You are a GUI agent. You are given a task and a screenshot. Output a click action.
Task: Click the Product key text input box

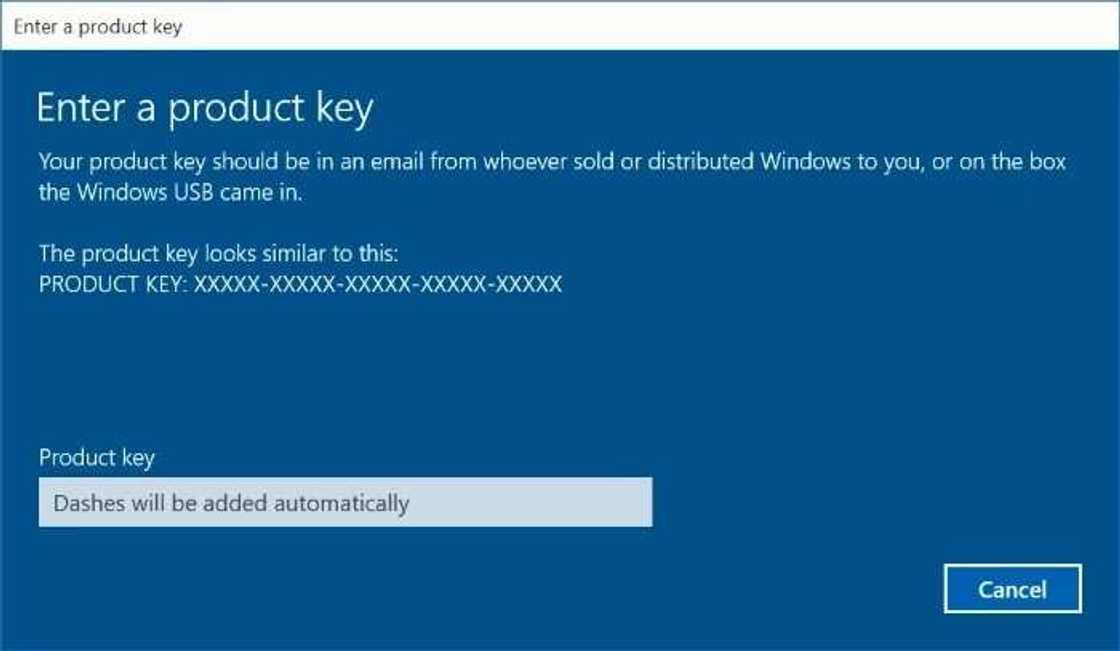(x=345, y=502)
